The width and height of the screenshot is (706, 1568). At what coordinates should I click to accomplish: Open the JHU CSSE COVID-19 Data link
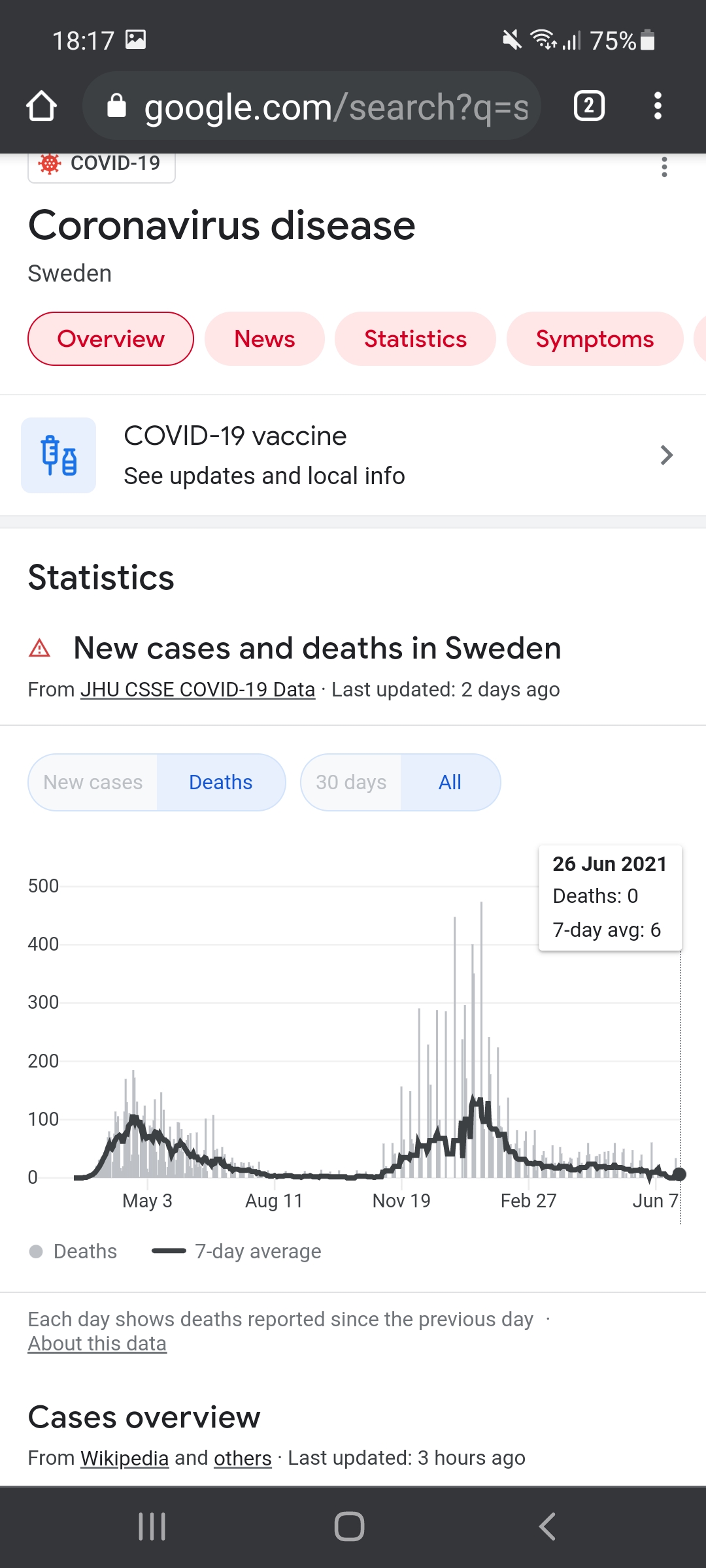coord(197,689)
